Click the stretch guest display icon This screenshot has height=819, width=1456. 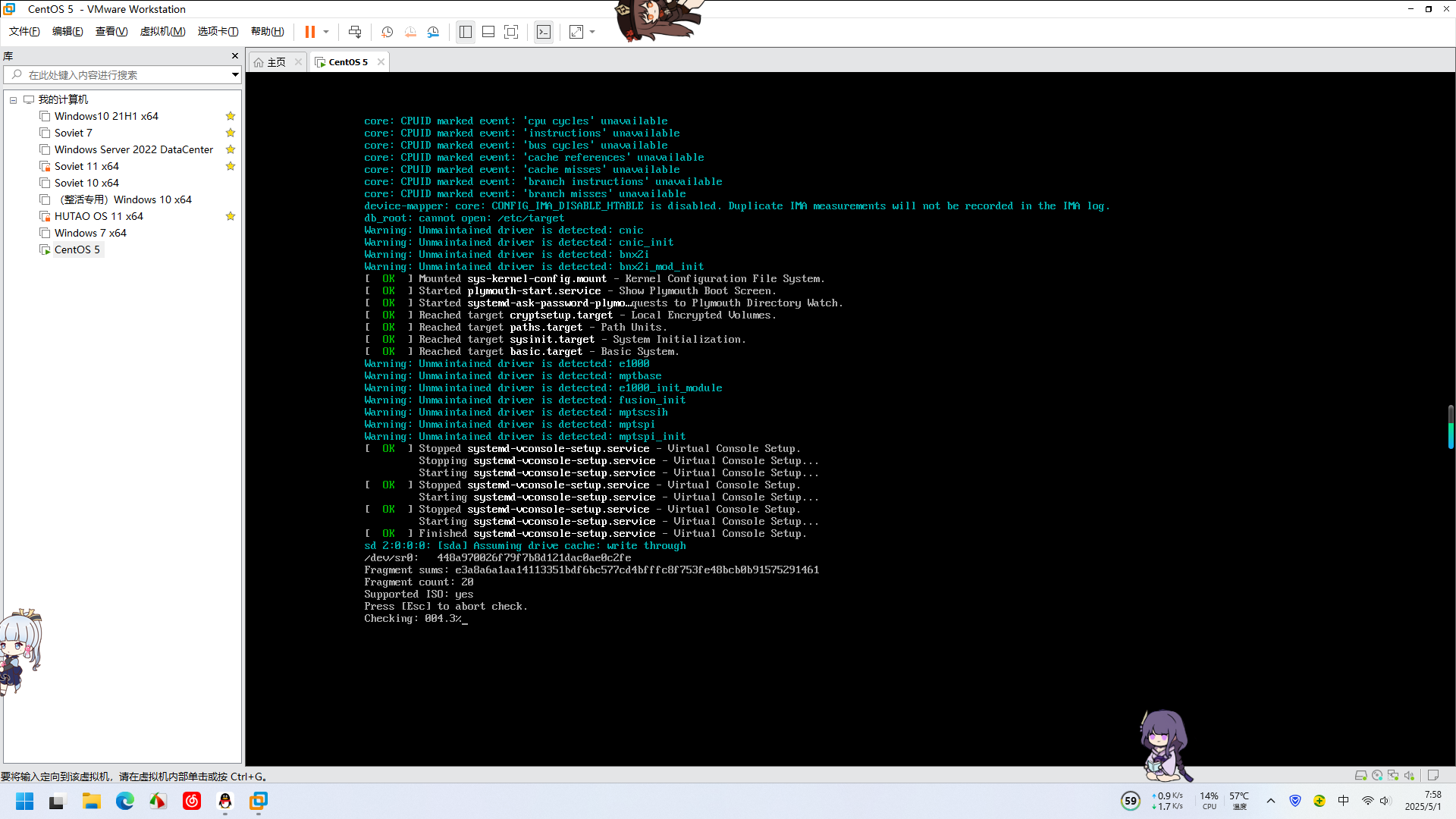576,32
